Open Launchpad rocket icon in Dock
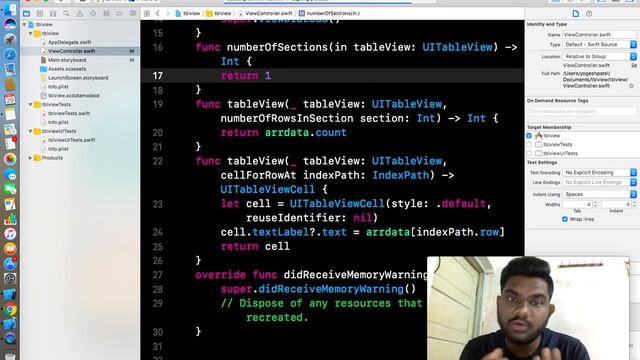This screenshot has height=360, width=640. (x=10, y=39)
